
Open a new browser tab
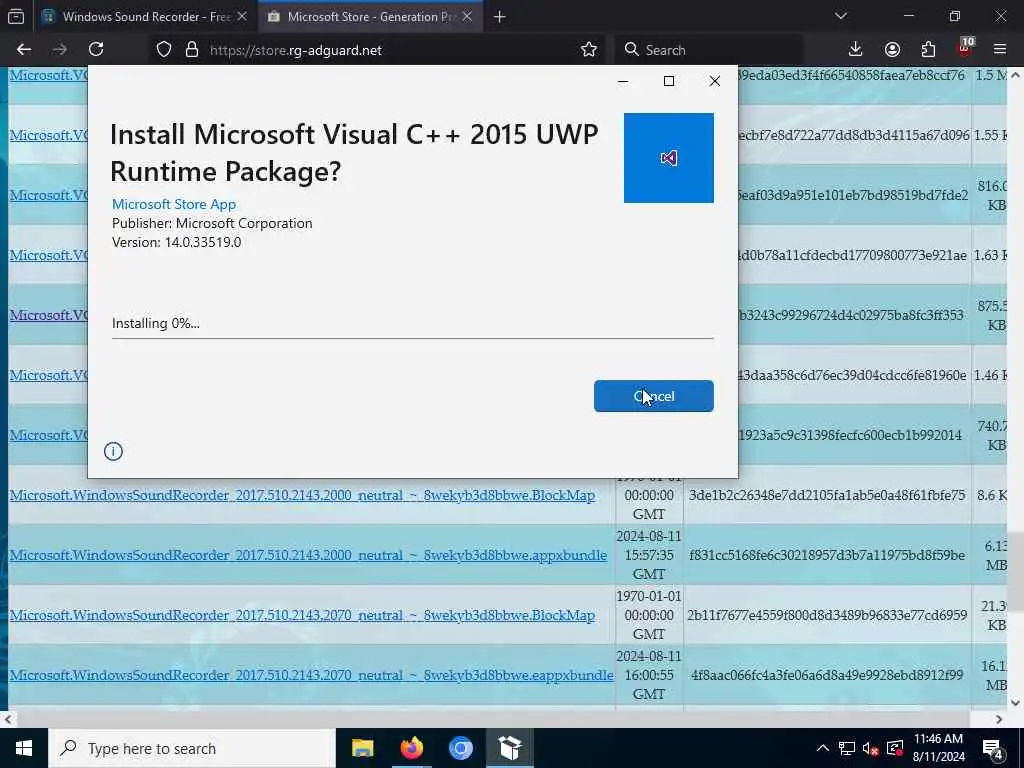500,17
